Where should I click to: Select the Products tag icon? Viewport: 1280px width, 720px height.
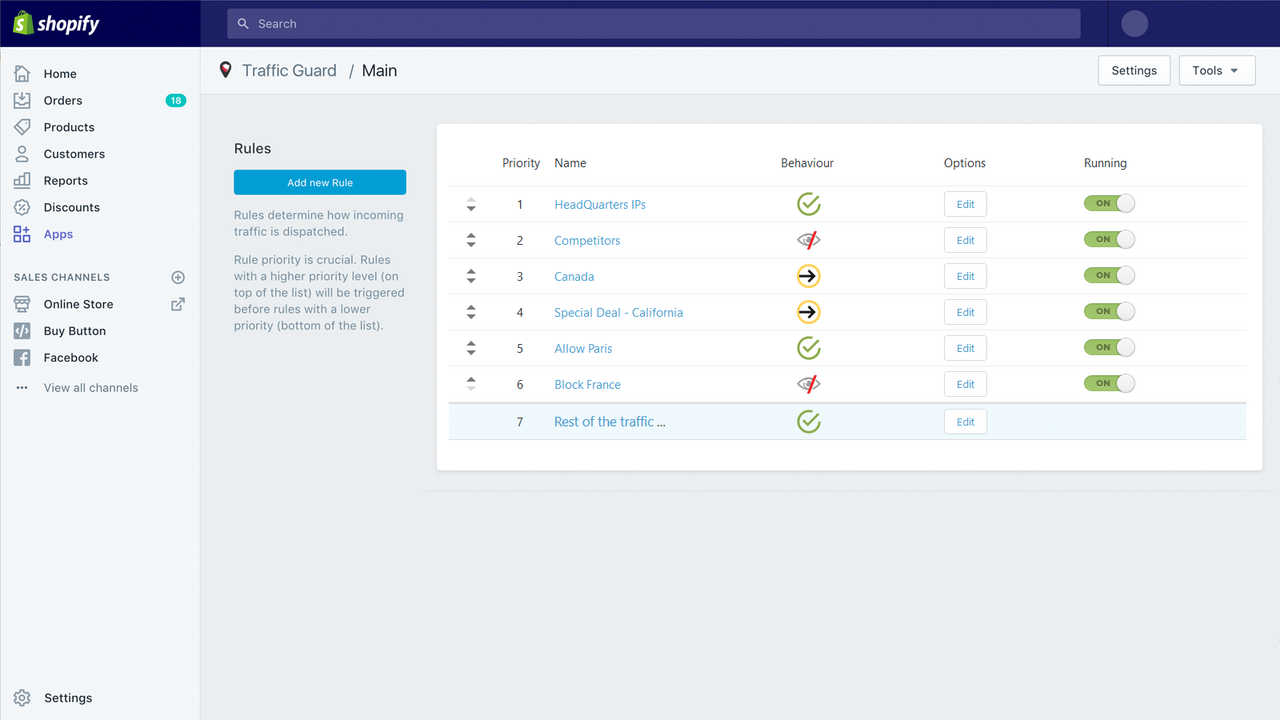(22, 127)
